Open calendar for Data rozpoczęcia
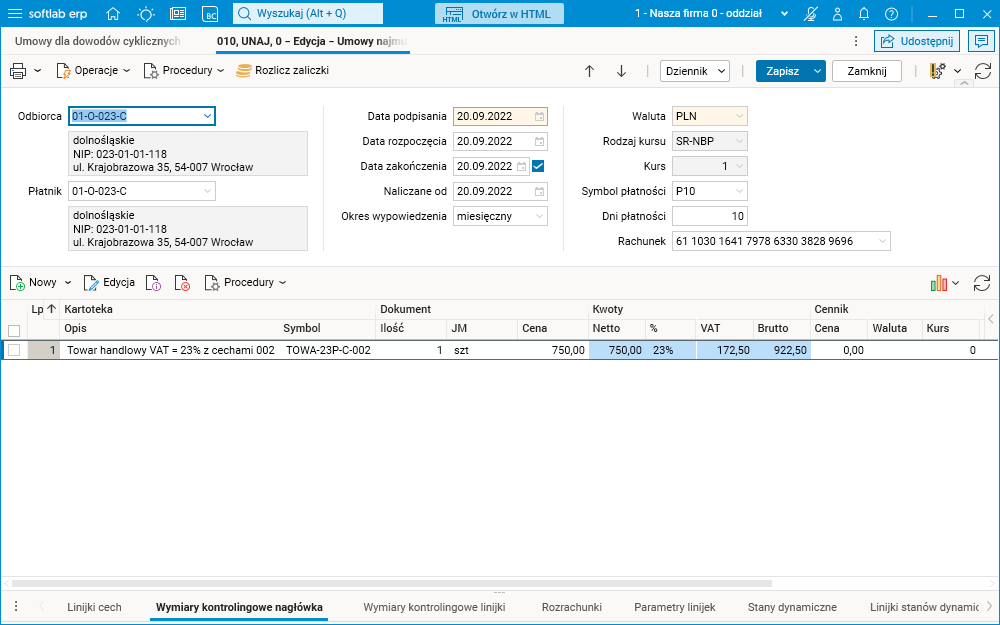 pos(540,142)
